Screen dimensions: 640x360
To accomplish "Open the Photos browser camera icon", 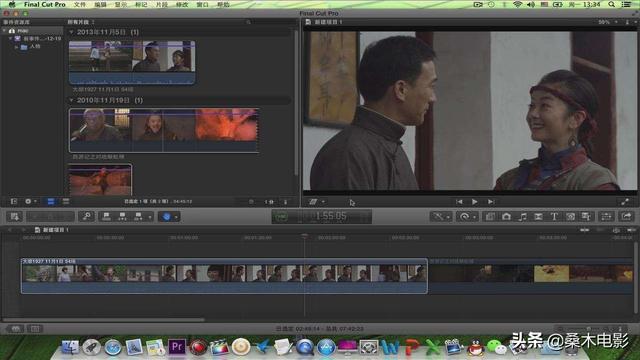I will tap(506, 216).
